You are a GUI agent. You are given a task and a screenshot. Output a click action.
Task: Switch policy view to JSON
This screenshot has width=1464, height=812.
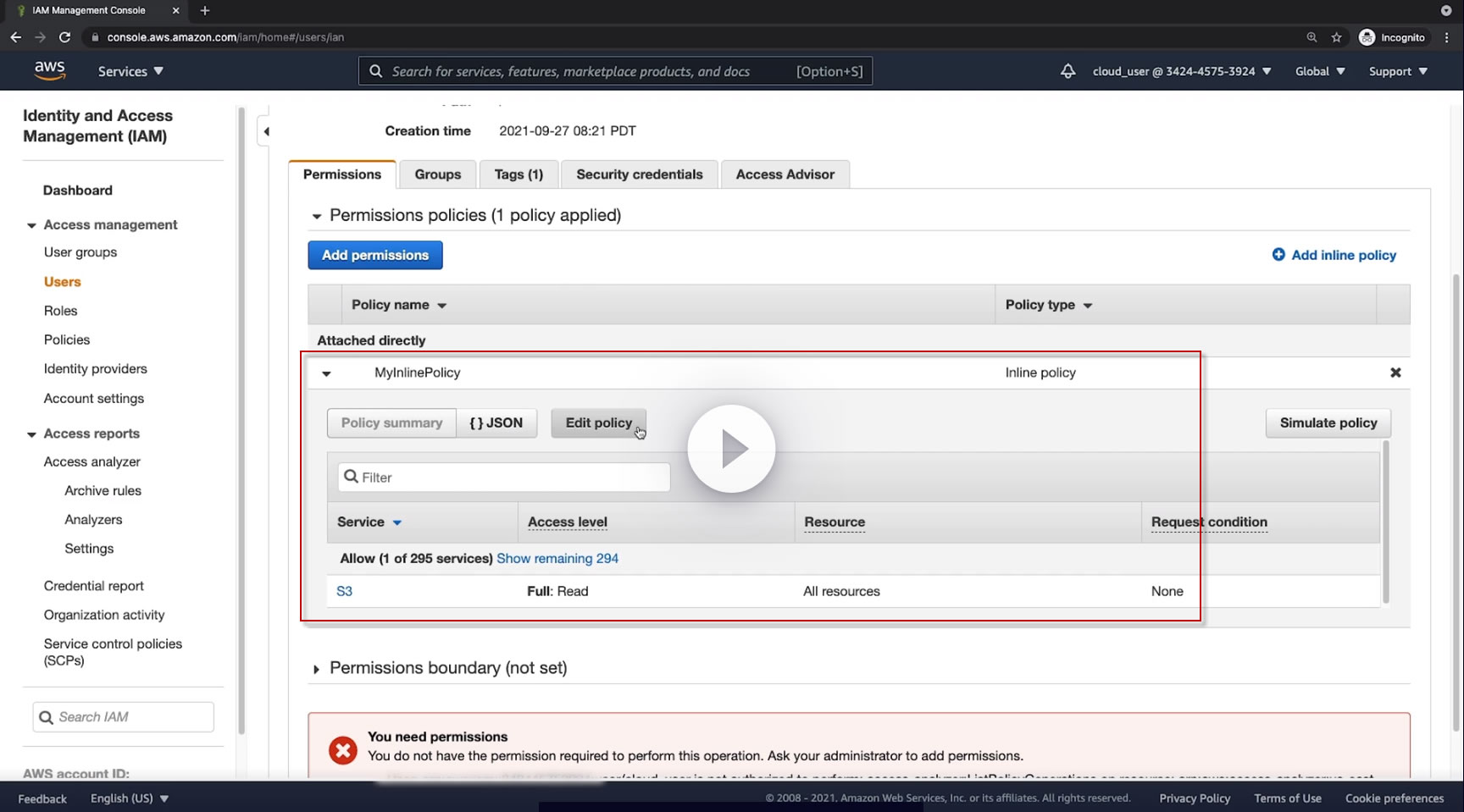tap(496, 423)
